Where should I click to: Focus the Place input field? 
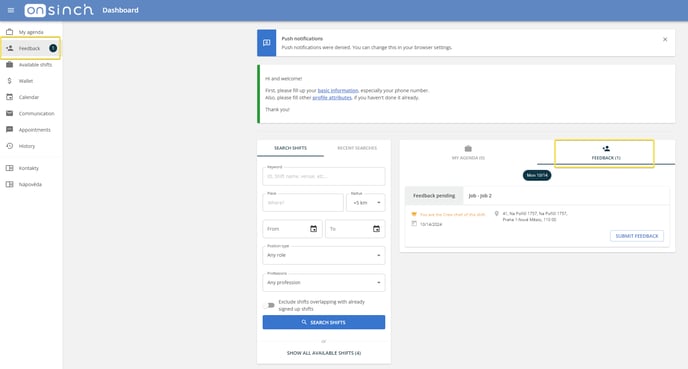coord(303,203)
